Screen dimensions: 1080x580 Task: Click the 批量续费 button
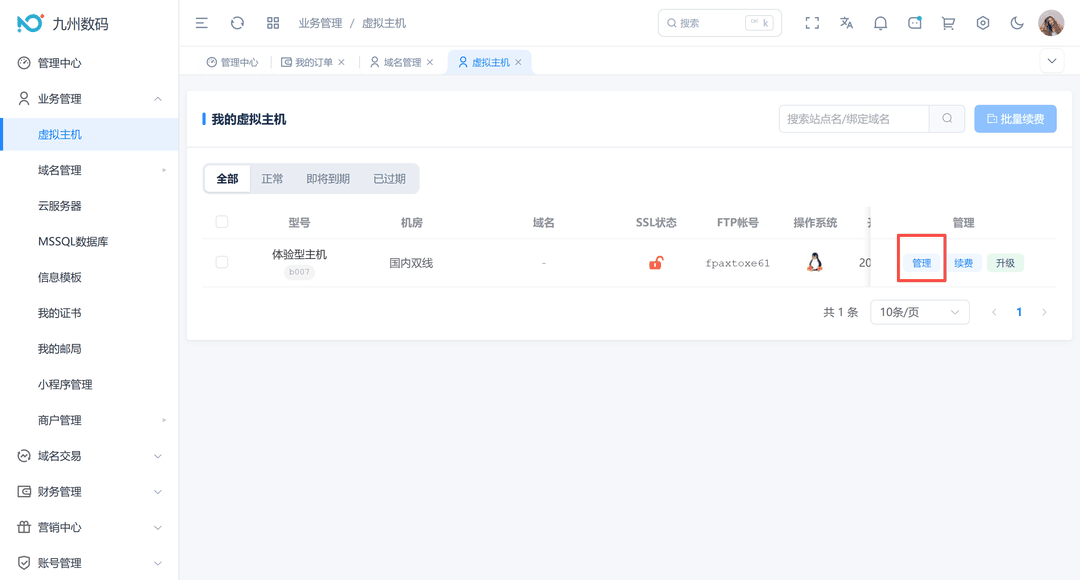coord(1015,118)
